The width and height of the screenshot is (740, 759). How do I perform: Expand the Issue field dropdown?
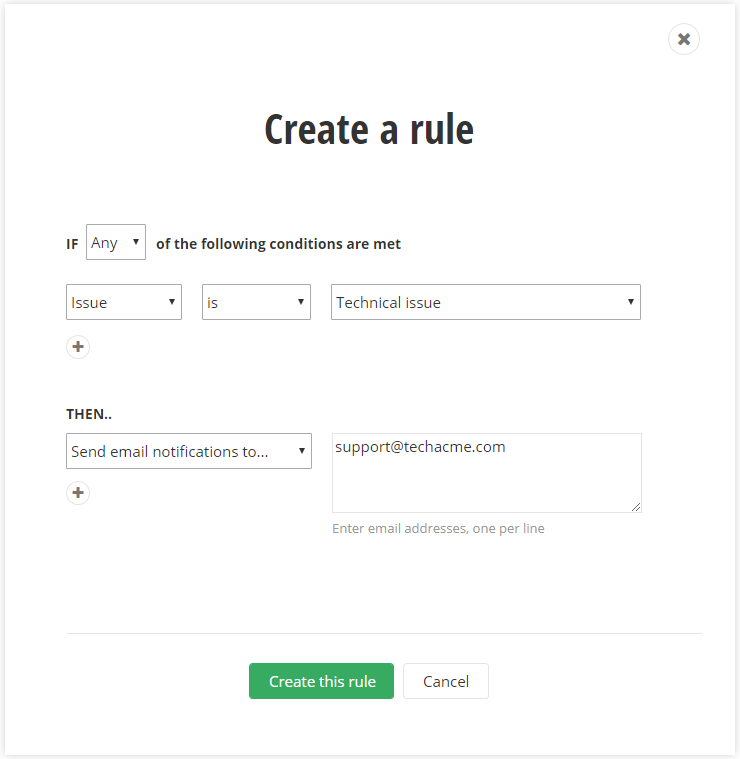click(124, 302)
